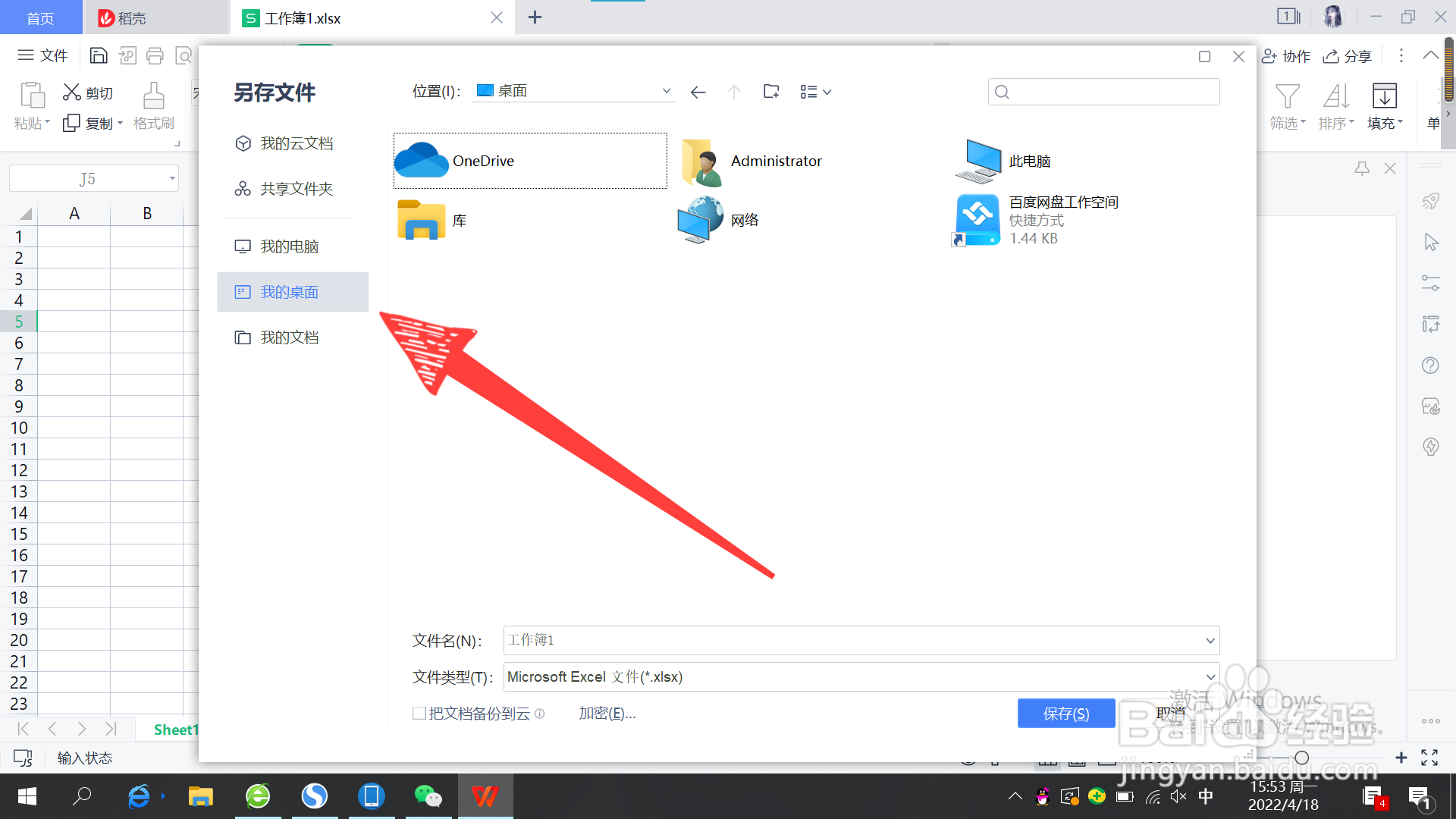Click the new folder icon
The width and height of the screenshot is (1456, 819).
coord(771,92)
